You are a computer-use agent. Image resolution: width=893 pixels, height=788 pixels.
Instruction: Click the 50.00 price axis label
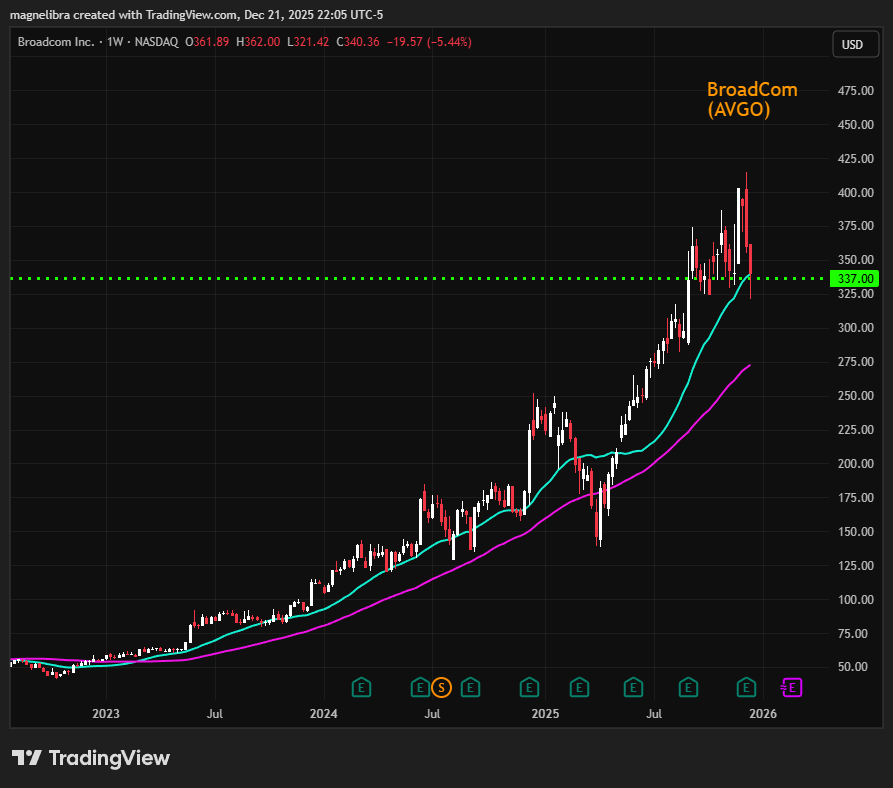point(853,666)
